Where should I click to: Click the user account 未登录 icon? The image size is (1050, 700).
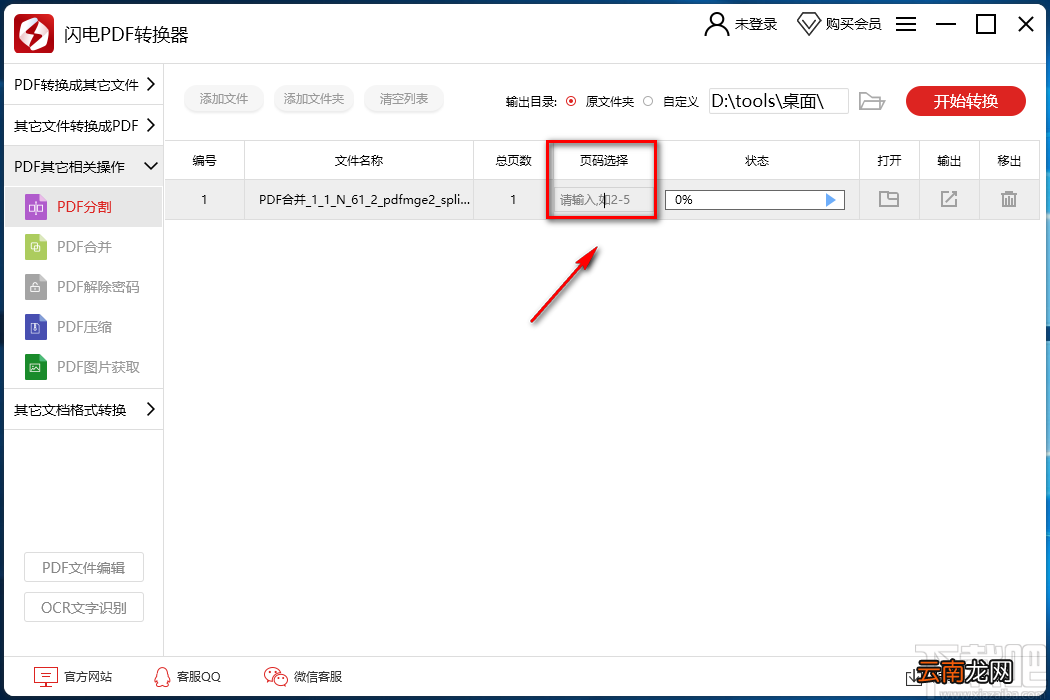(717, 24)
